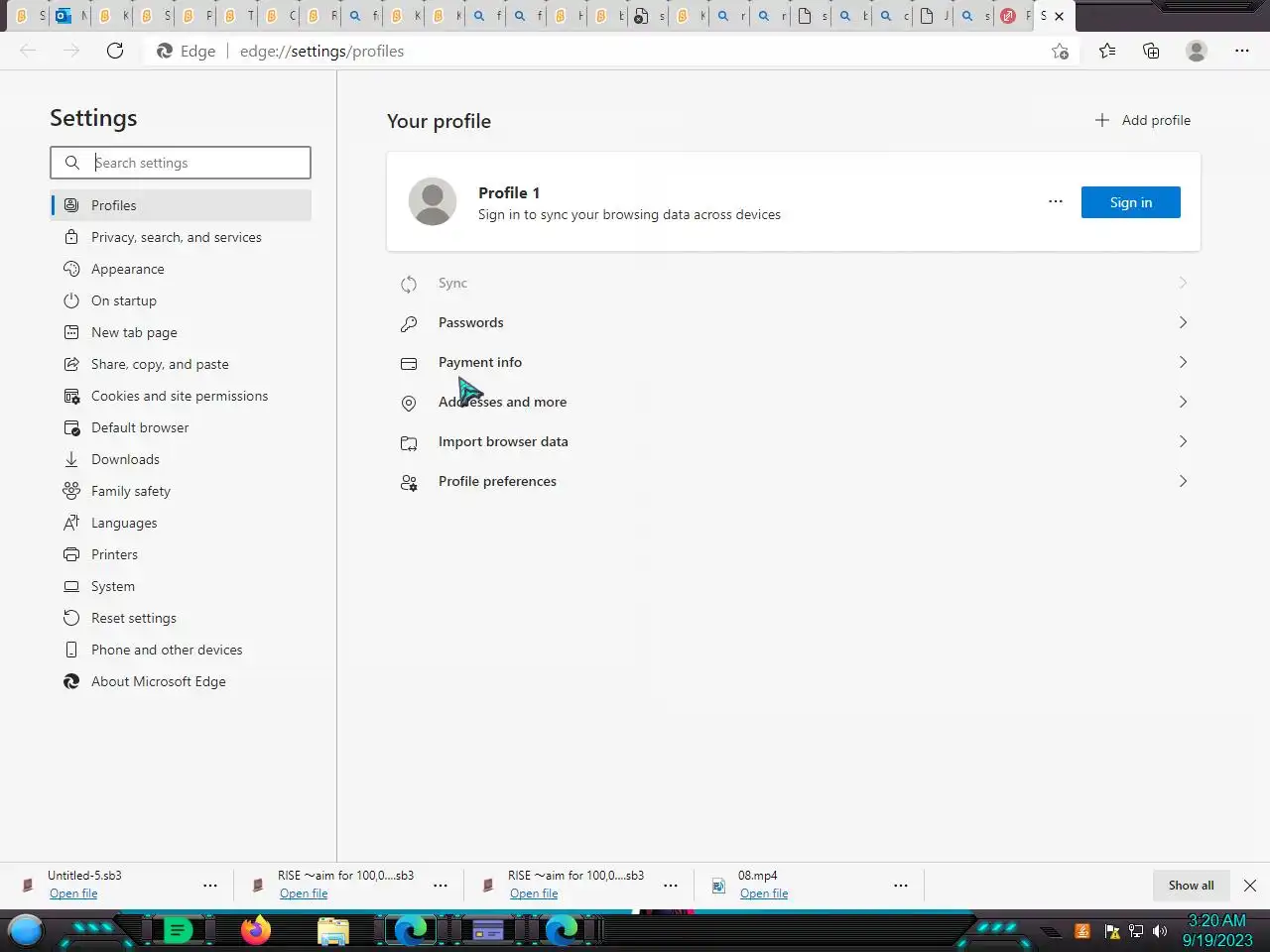Expand Import browser data chevron
The image size is (1270, 952).
1183,441
